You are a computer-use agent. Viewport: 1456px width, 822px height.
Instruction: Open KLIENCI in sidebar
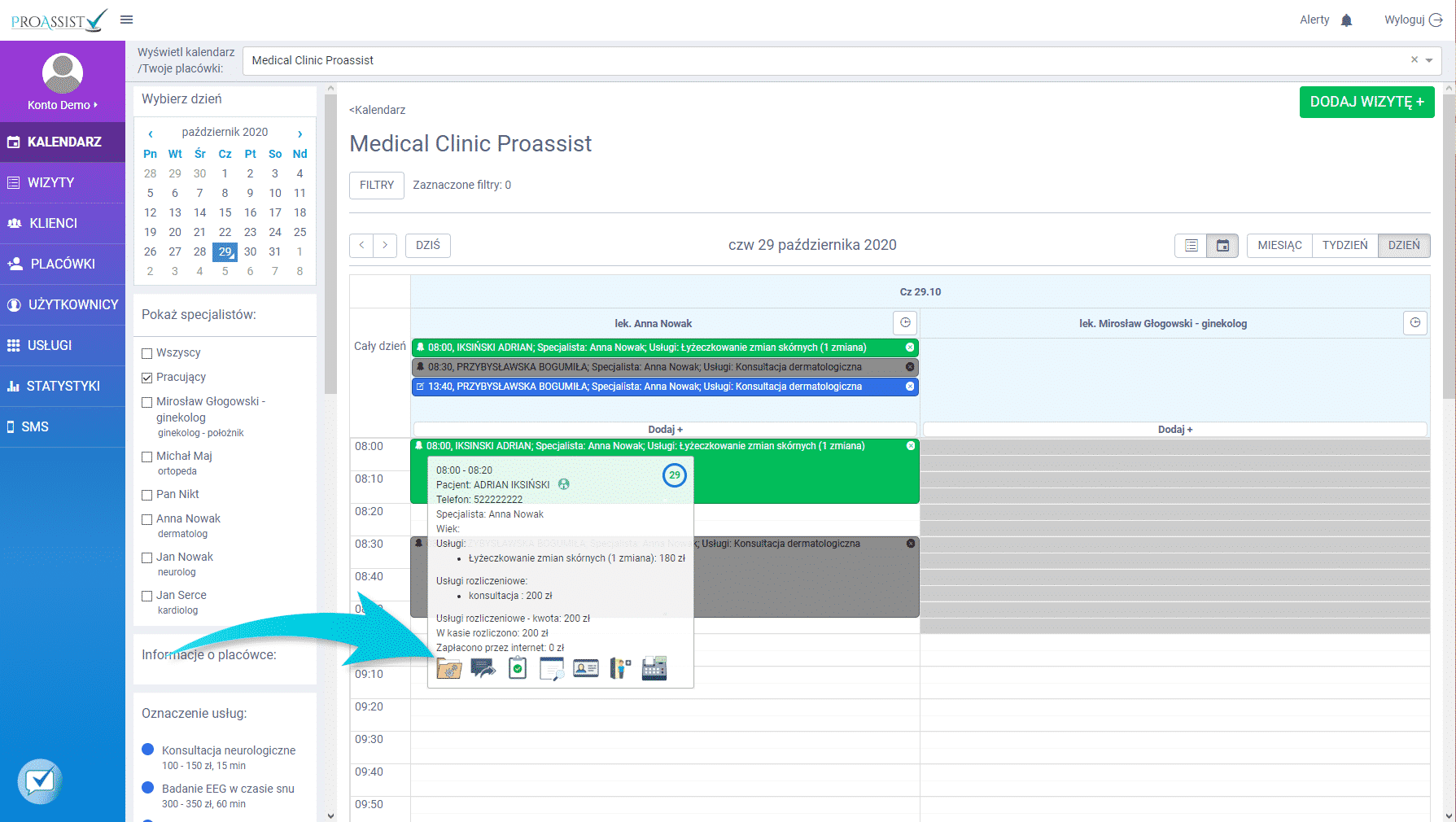pos(63,223)
